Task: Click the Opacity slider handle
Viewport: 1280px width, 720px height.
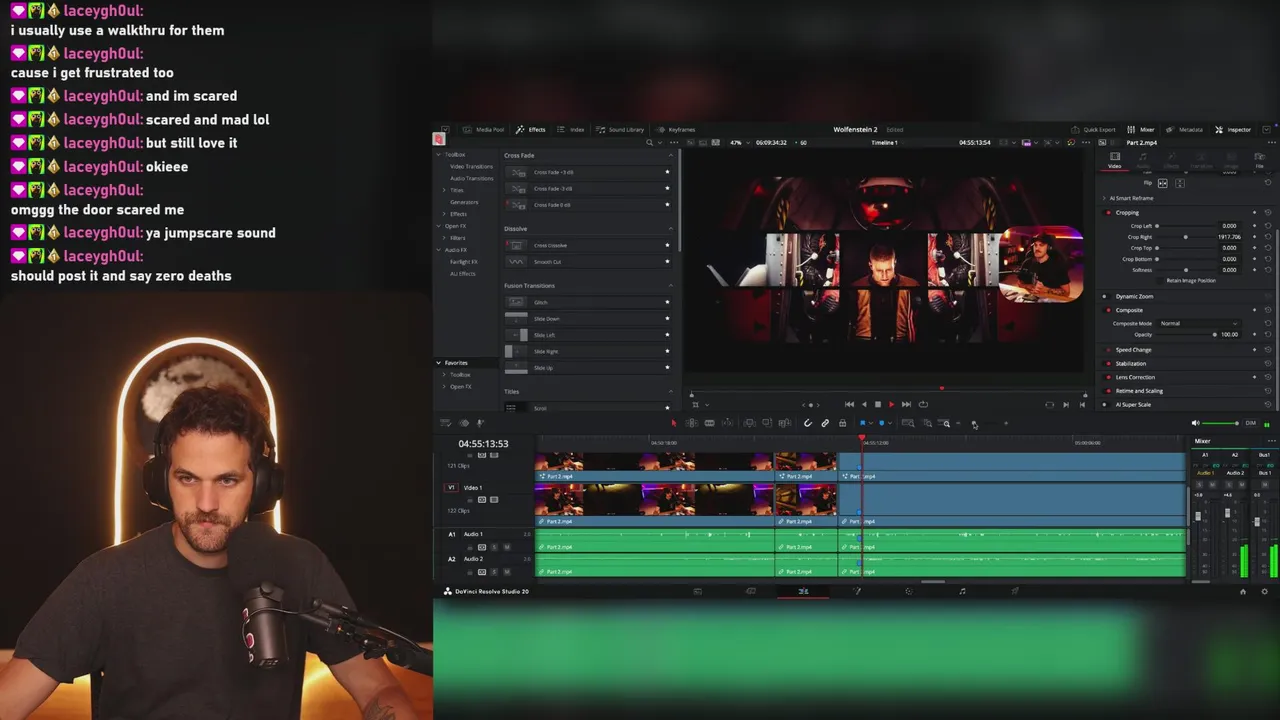Action: pos(1214,335)
